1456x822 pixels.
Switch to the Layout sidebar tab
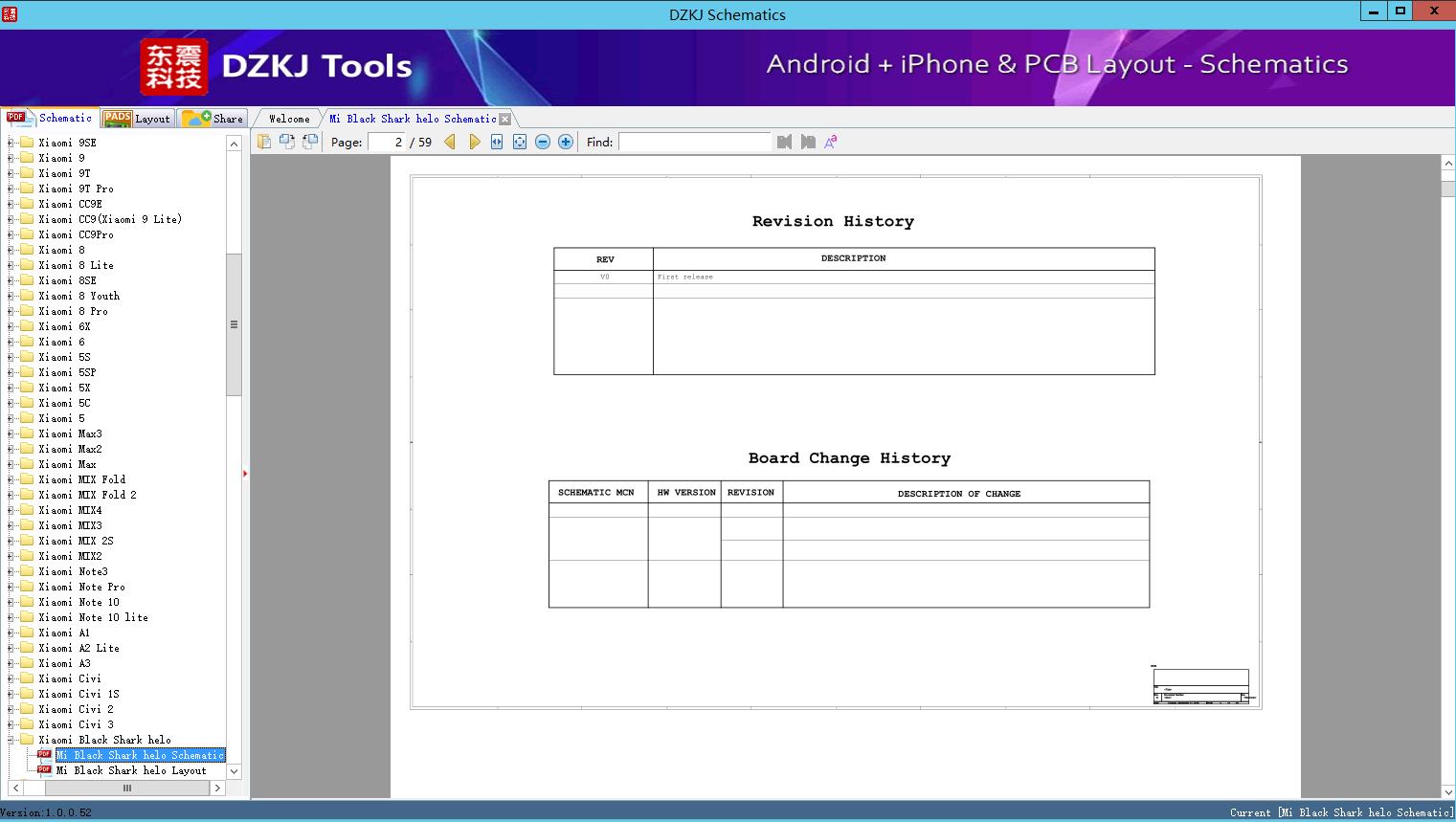(x=137, y=119)
